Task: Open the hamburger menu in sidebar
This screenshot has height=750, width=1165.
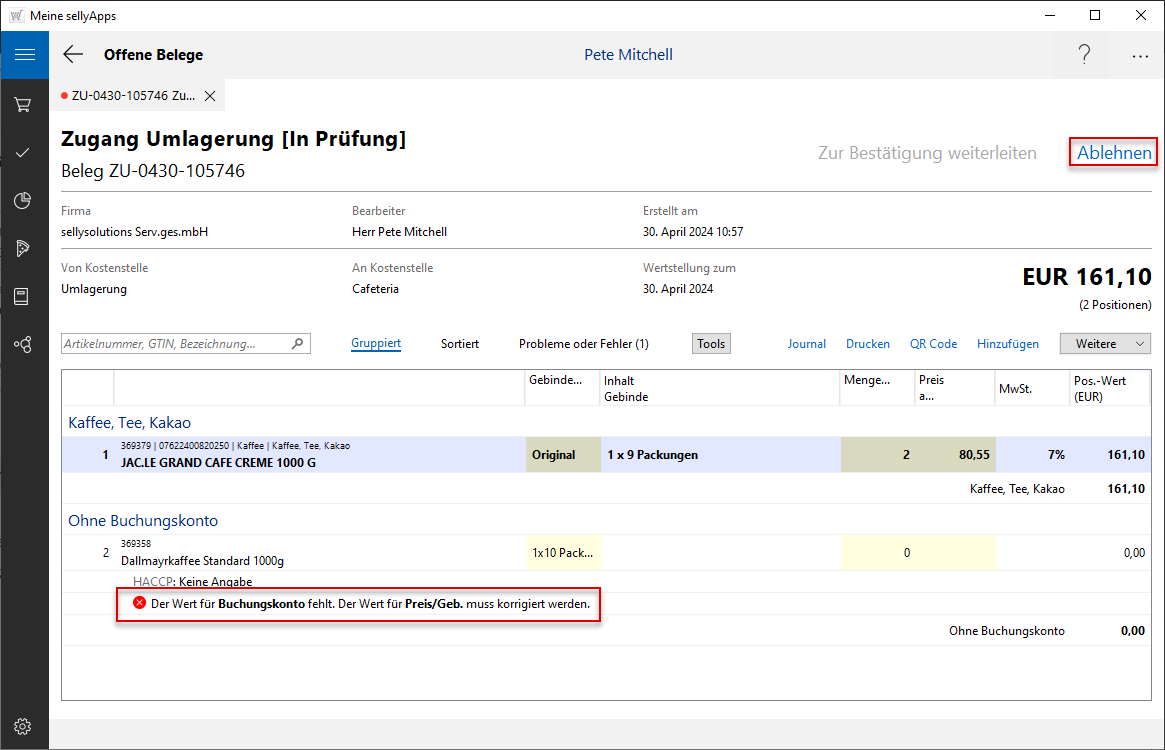Action: (x=24, y=55)
